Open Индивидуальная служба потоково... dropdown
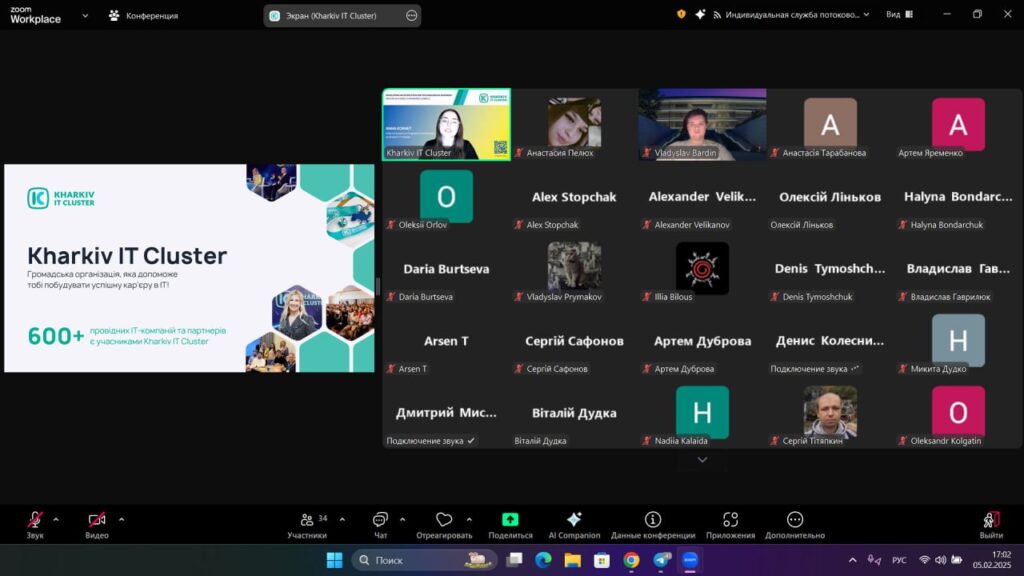The height and width of the screenshot is (576, 1024). [792, 14]
